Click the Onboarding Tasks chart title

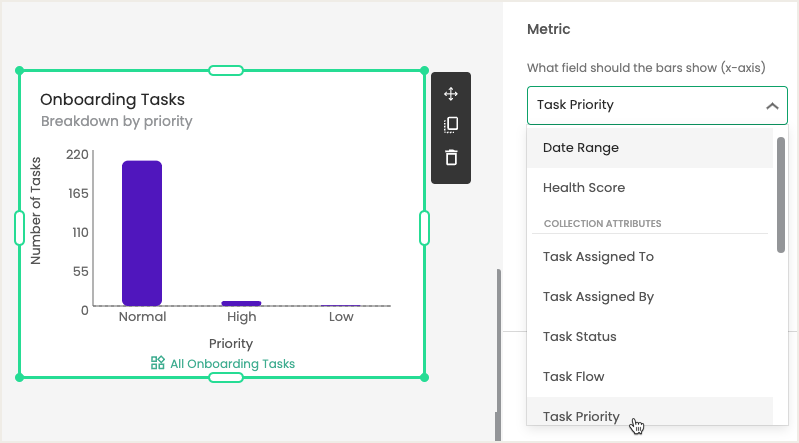(x=113, y=99)
